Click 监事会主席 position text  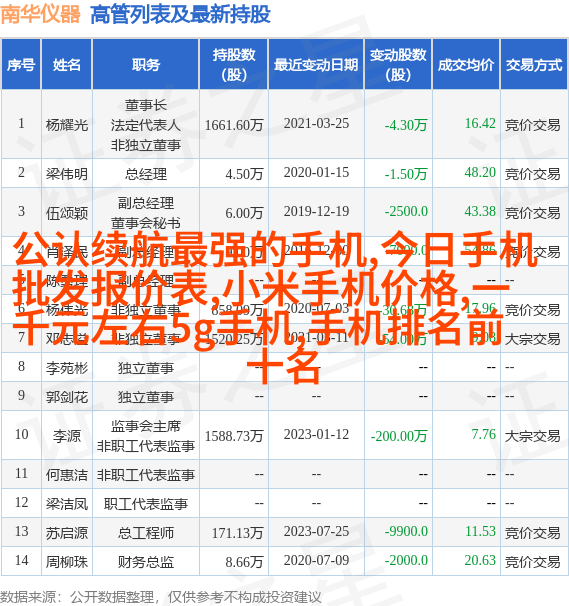(x=146, y=426)
